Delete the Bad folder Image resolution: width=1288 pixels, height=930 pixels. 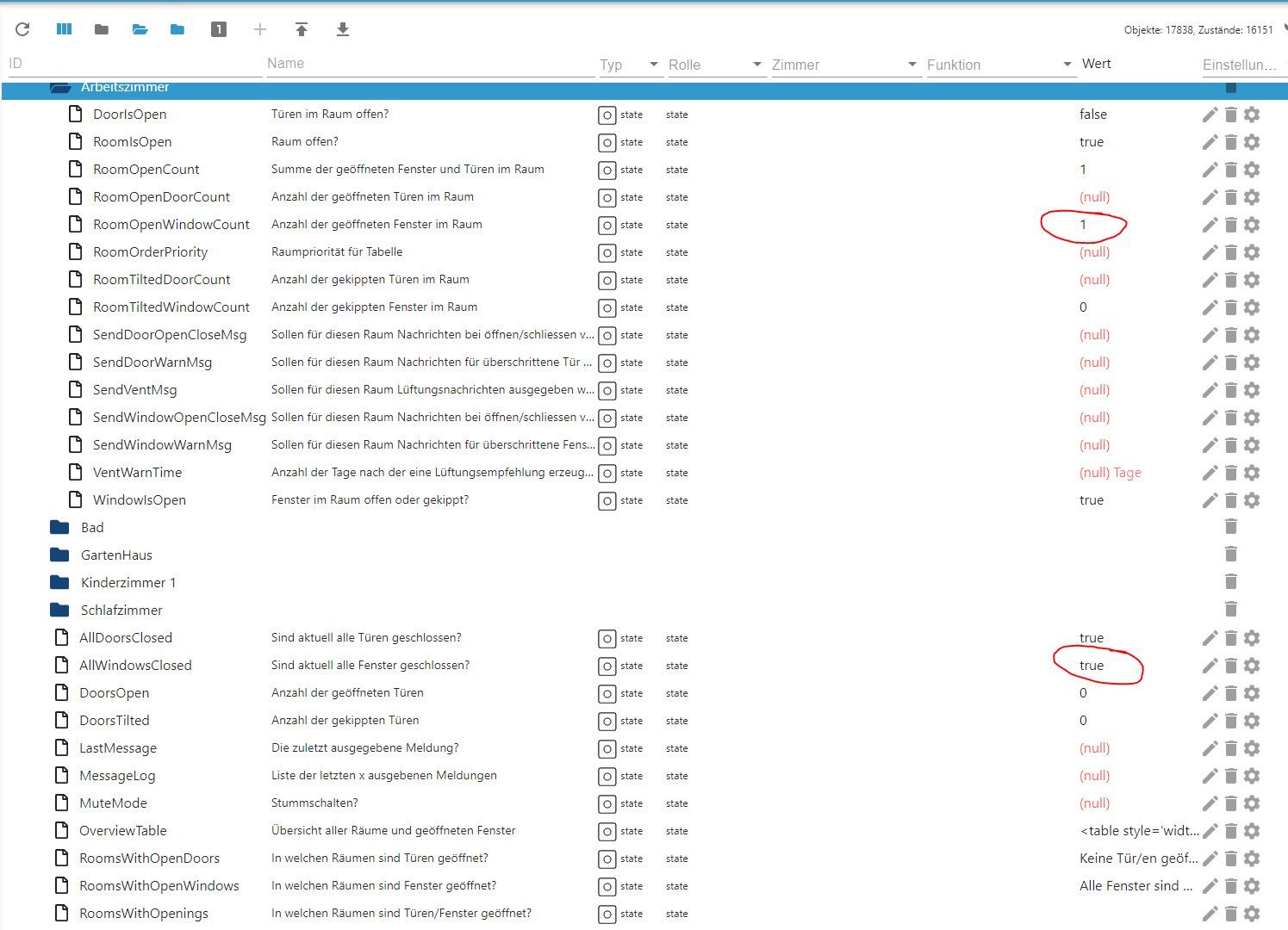click(1231, 526)
